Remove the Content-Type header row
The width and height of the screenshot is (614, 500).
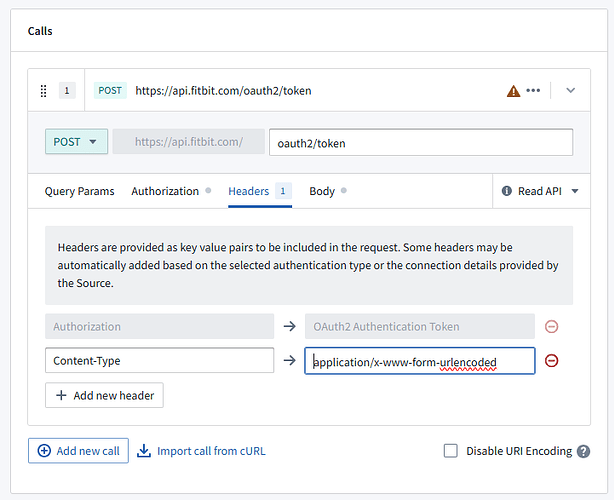[x=552, y=360]
